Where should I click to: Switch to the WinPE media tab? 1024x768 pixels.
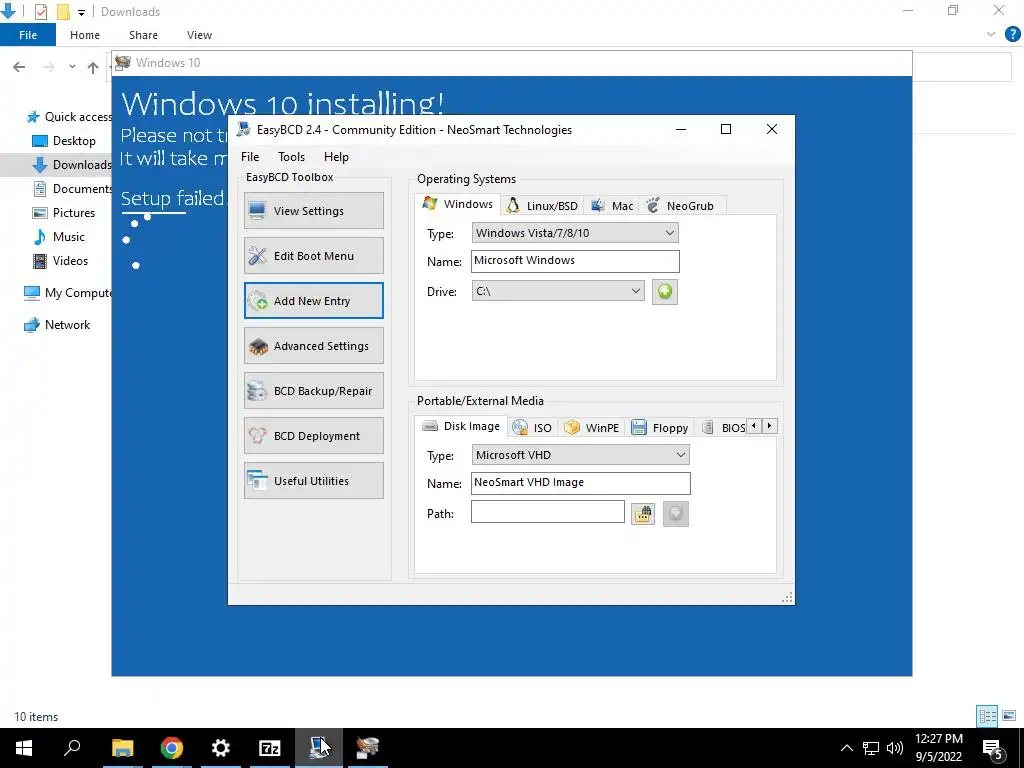pos(592,428)
